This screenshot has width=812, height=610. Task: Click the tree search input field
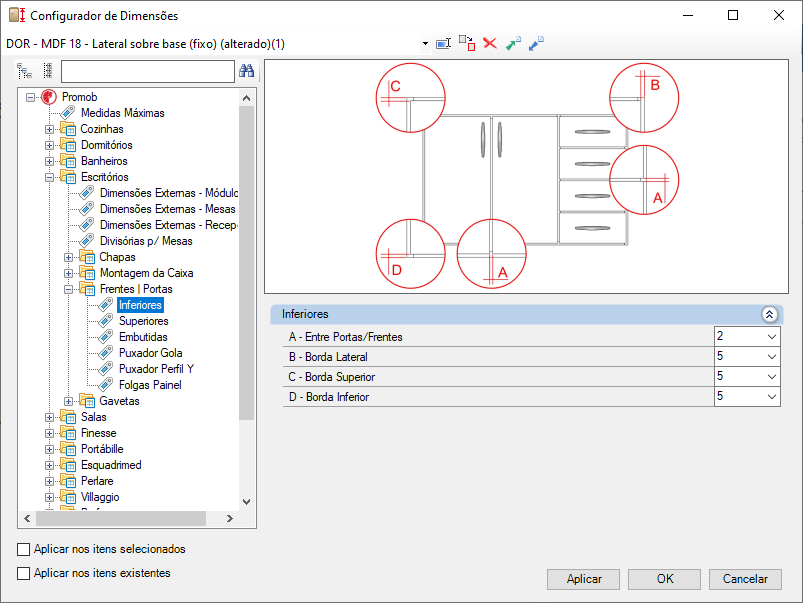coord(148,71)
